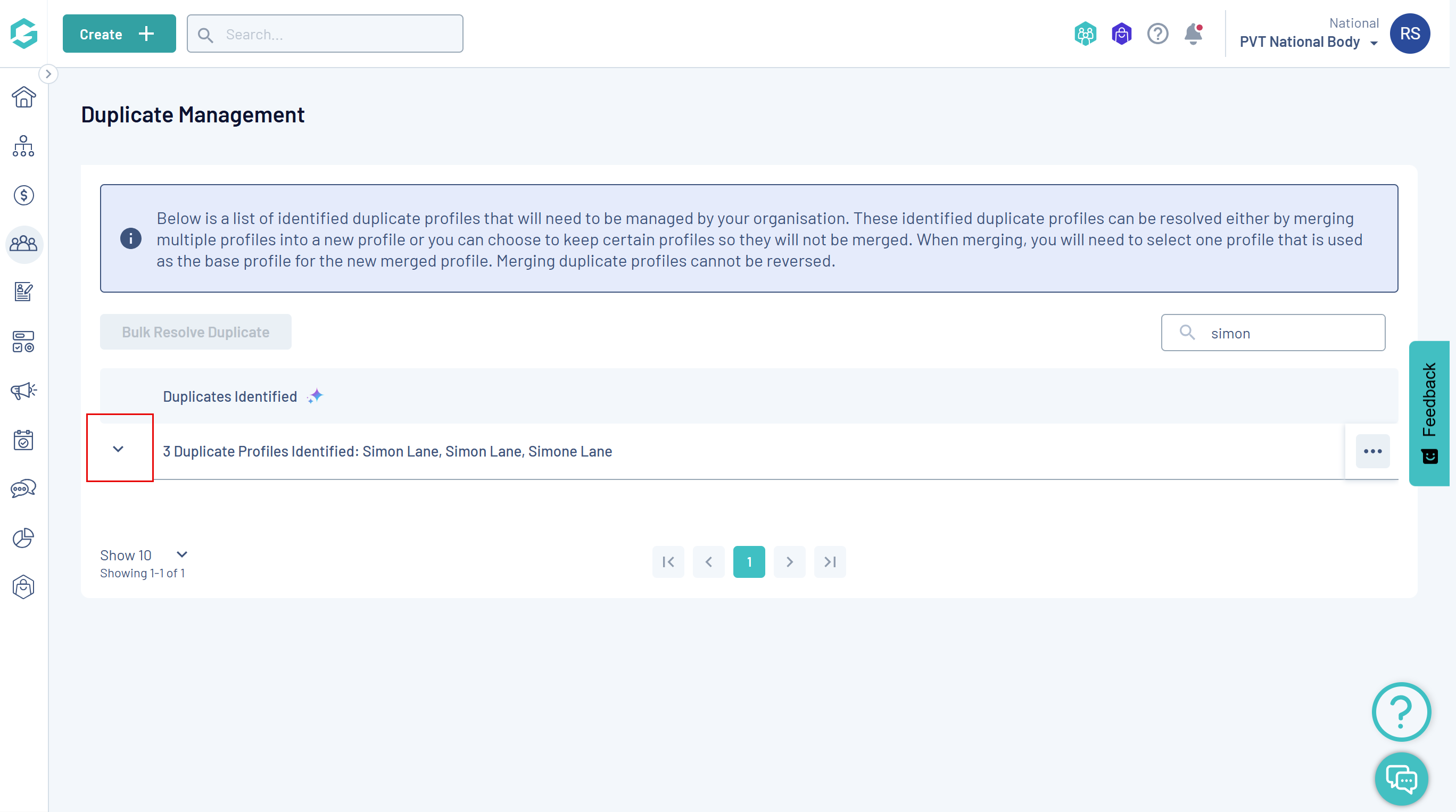Open the Show 10 page size dropdown
1456x812 pixels.
click(x=144, y=555)
